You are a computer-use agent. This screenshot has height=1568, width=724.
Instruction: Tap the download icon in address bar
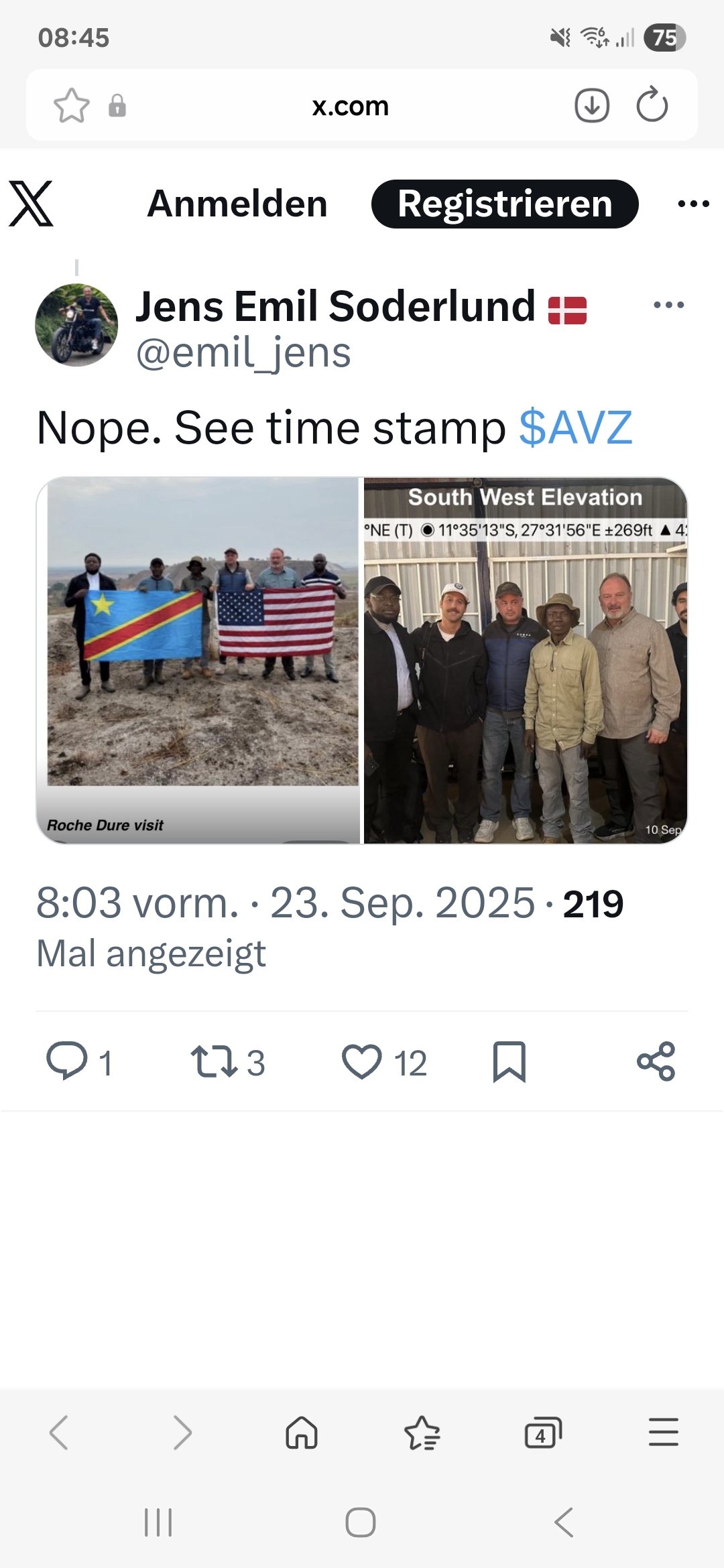pyautogui.click(x=592, y=105)
